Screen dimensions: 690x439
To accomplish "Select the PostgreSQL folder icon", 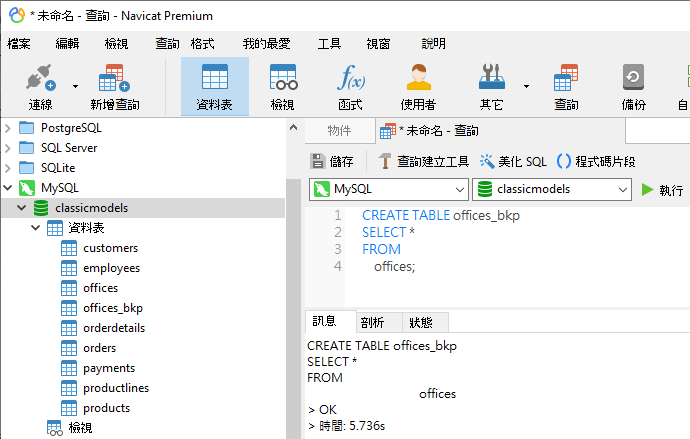I will [26, 128].
